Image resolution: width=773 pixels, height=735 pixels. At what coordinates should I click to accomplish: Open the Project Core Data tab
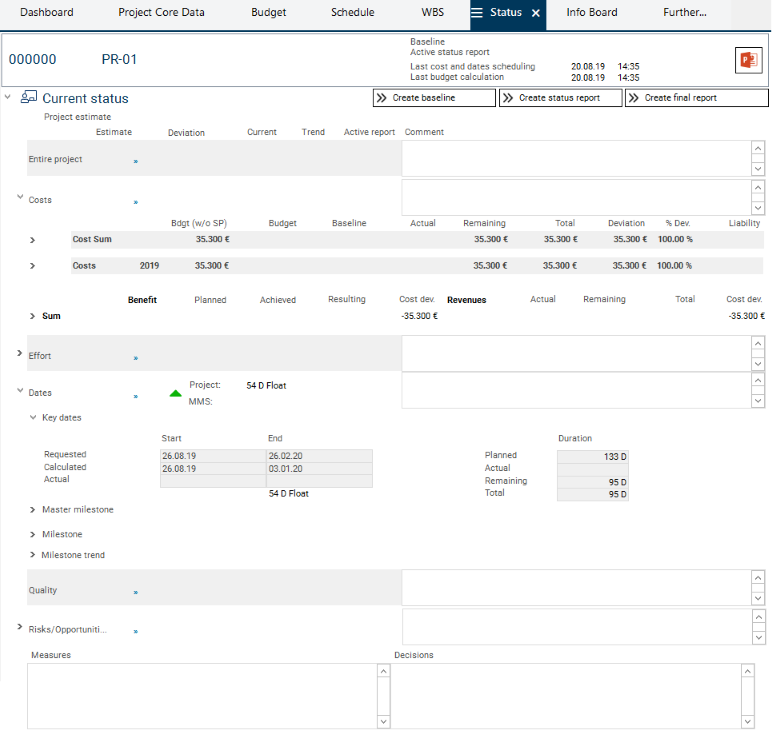[161, 13]
